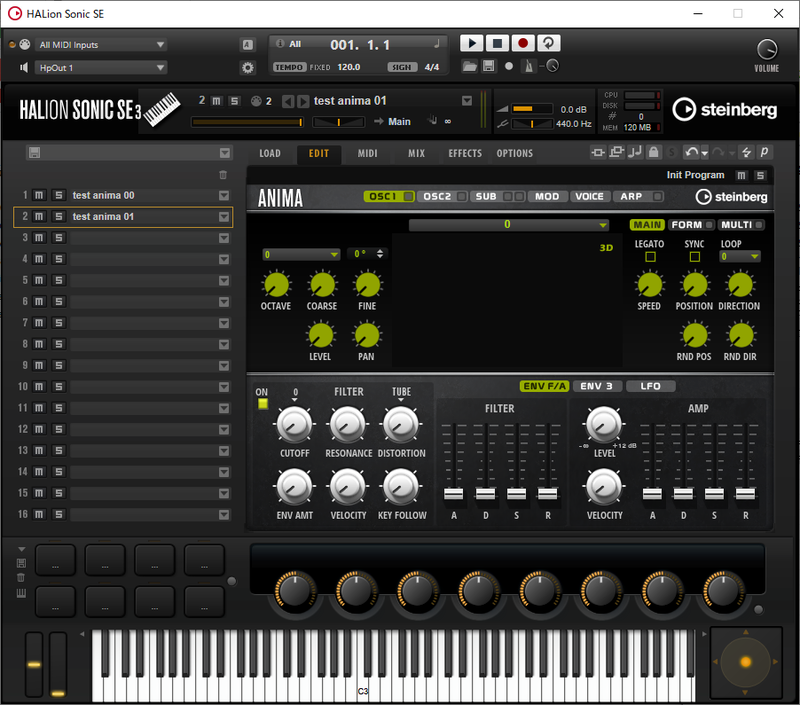Click the filter Attack fader

point(454,493)
